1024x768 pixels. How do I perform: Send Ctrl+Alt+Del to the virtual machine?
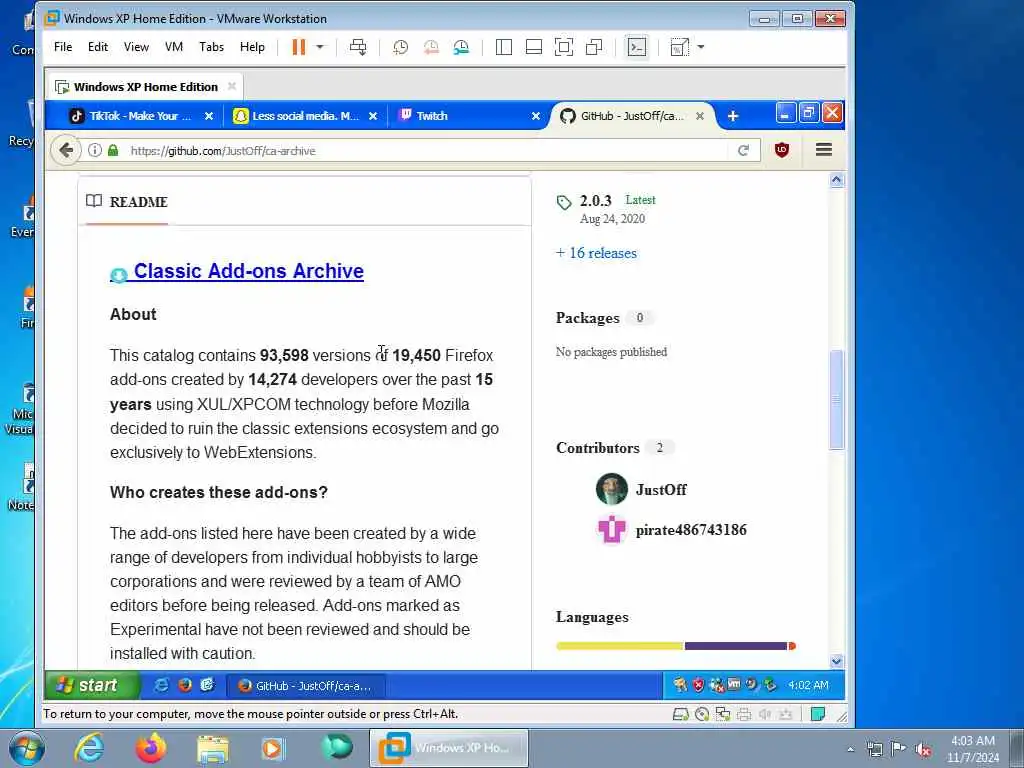pyautogui.click(x=358, y=47)
